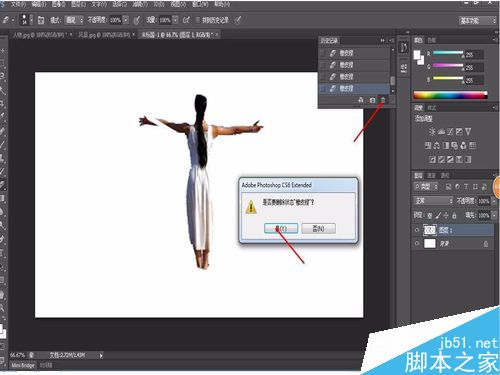
Task: Create new document from current history state
Action: coord(361,100)
